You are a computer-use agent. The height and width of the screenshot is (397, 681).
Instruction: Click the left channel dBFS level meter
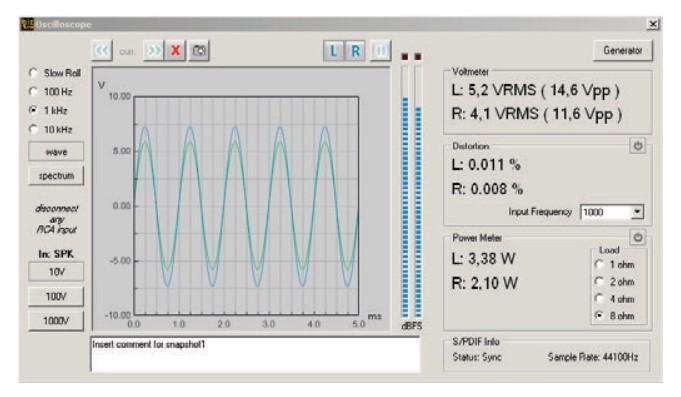pyautogui.click(x=405, y=192)
